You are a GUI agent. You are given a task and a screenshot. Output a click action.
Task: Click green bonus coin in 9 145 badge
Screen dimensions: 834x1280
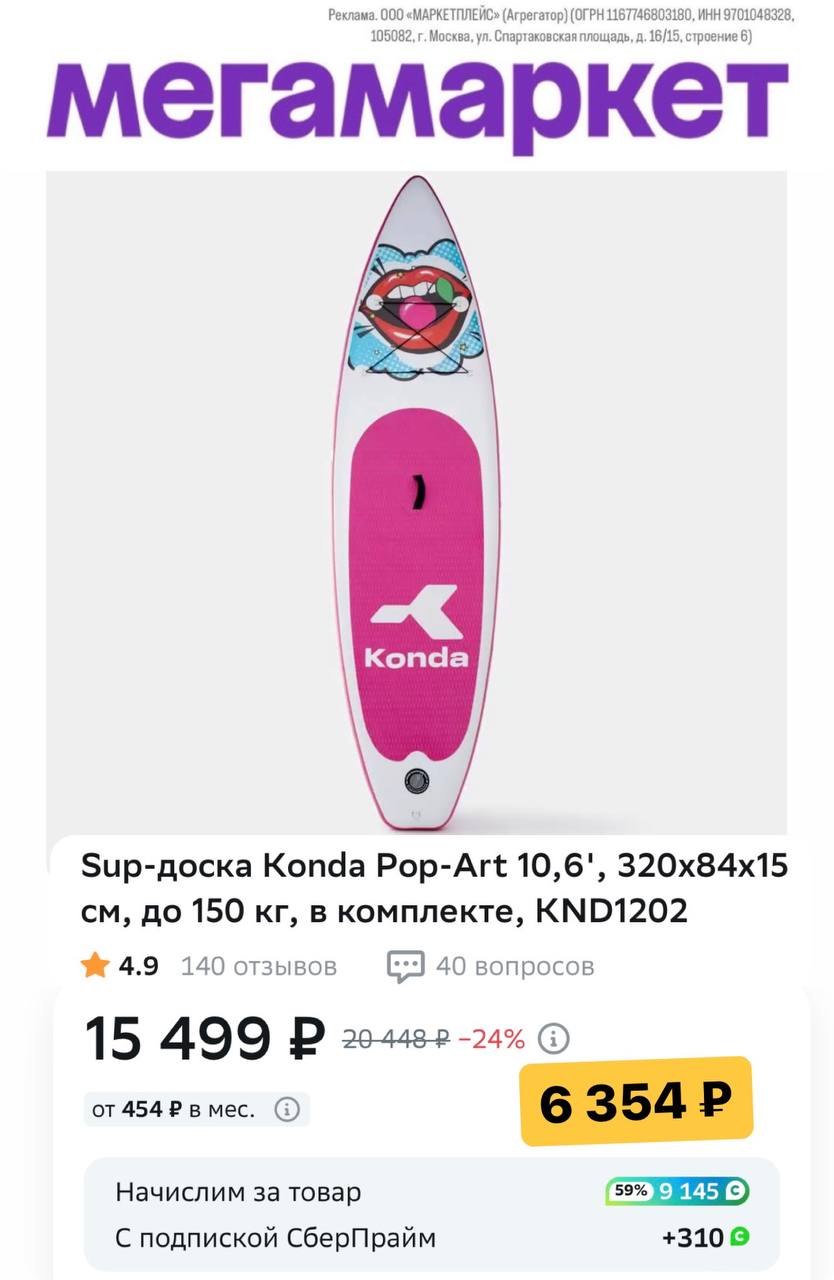735,1191
